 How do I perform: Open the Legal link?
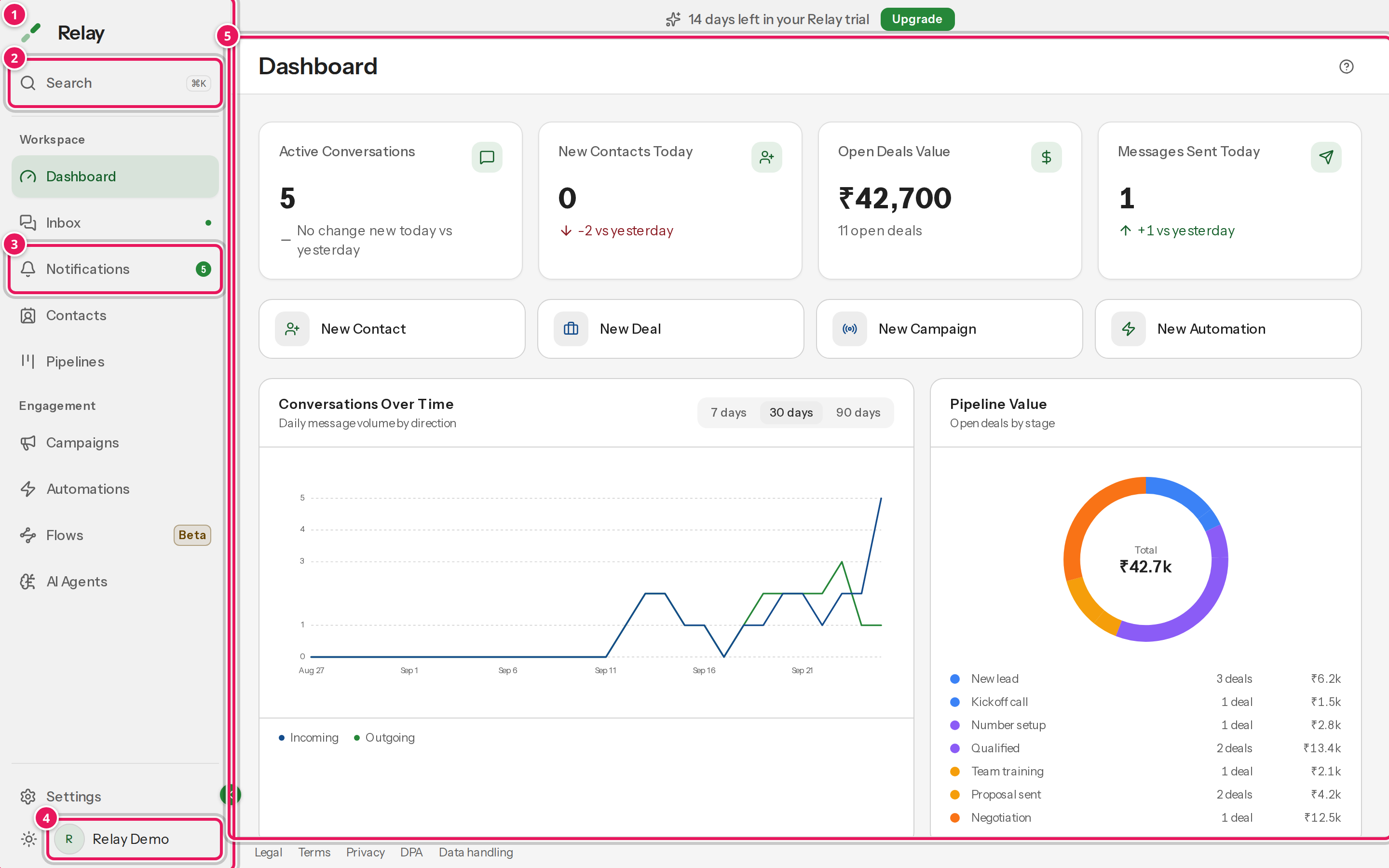[268, 853]
